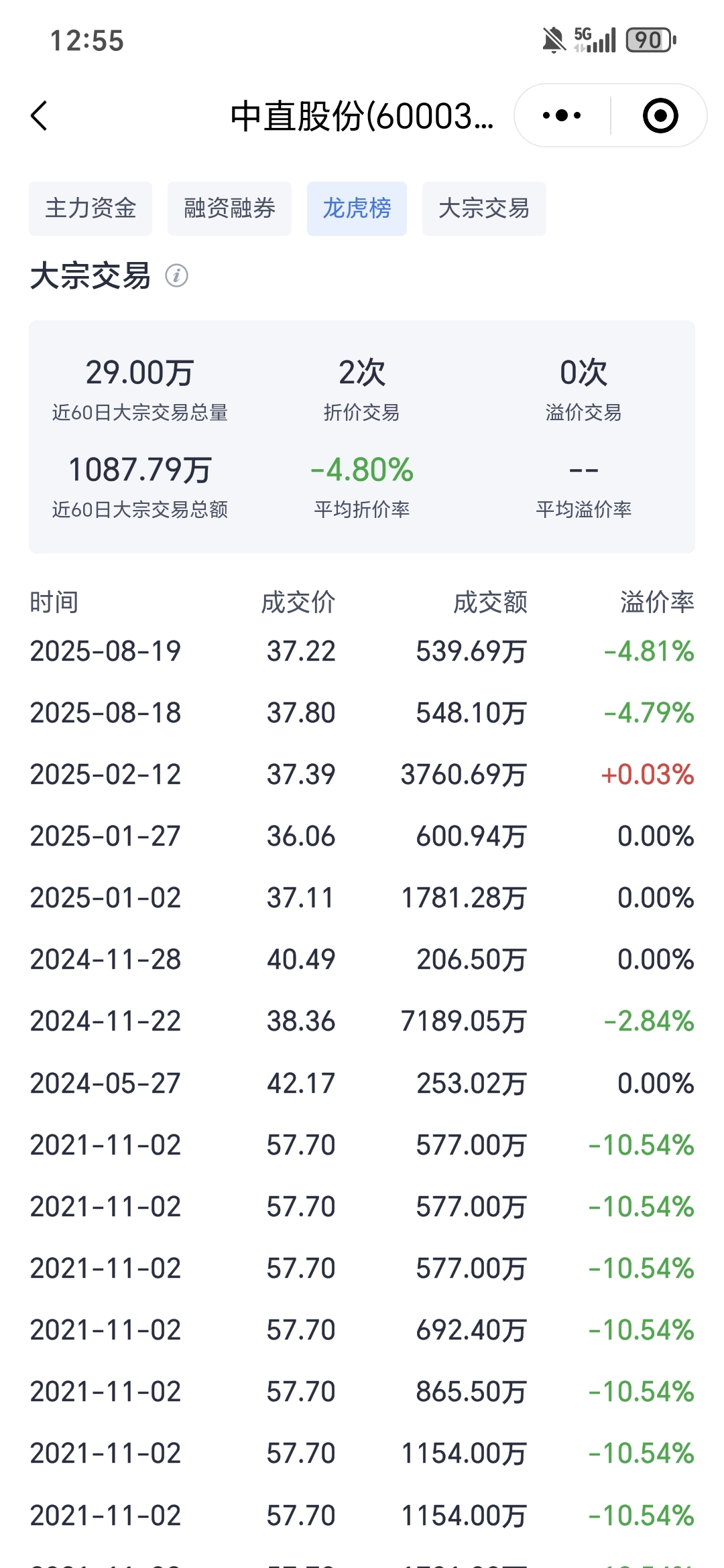Tap the 中直股份 page title
The image size is (724, 1568).
click(x=362, y=116)
